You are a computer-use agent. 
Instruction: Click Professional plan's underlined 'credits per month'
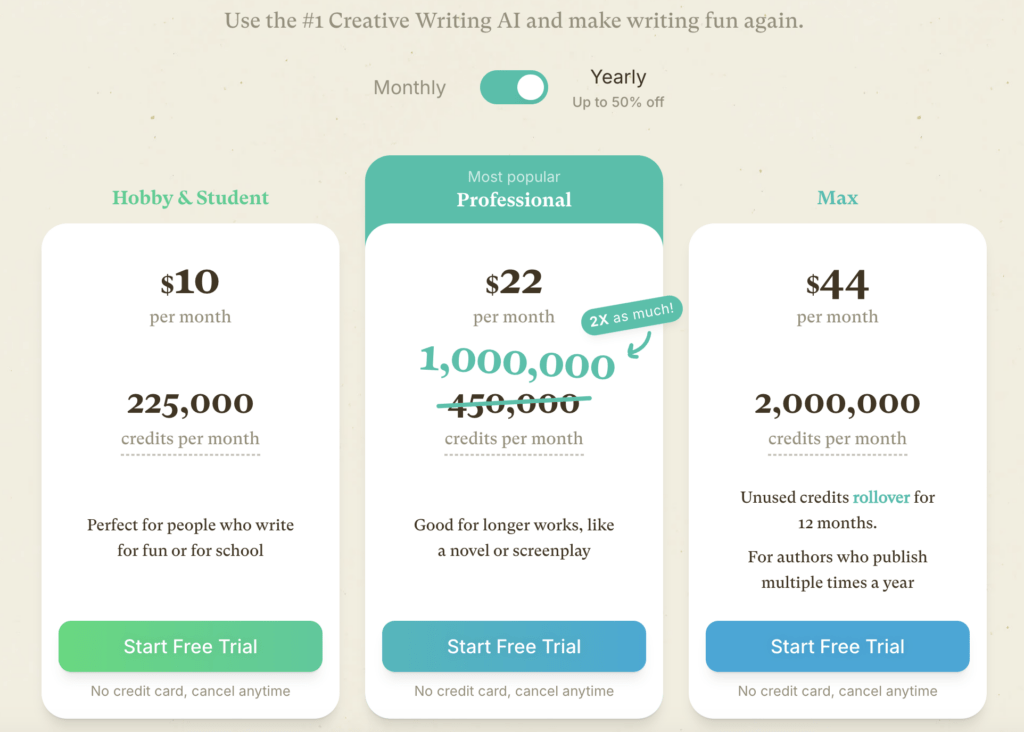pyautogui.click(x=514, y=439)
